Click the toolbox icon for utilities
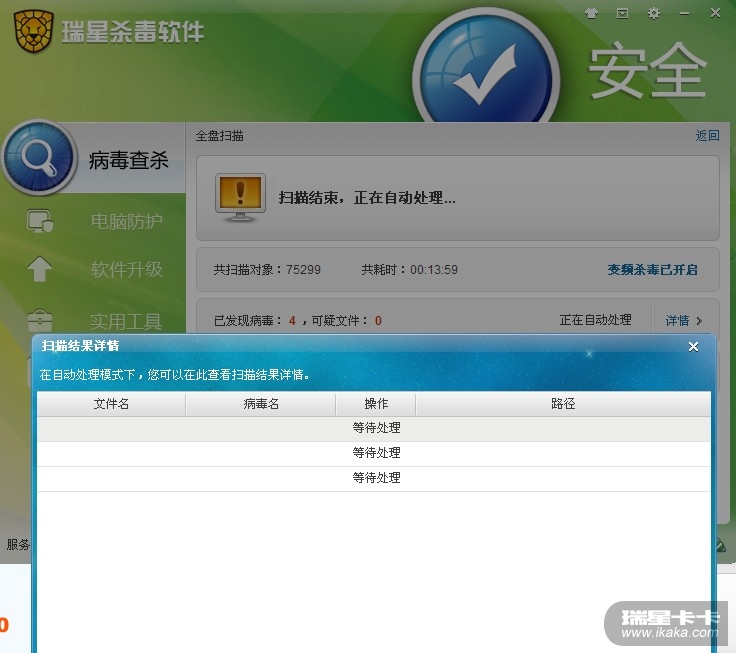The width and height of the screenshot is (736, 653). pyautogui.click(x=40, y=320)
